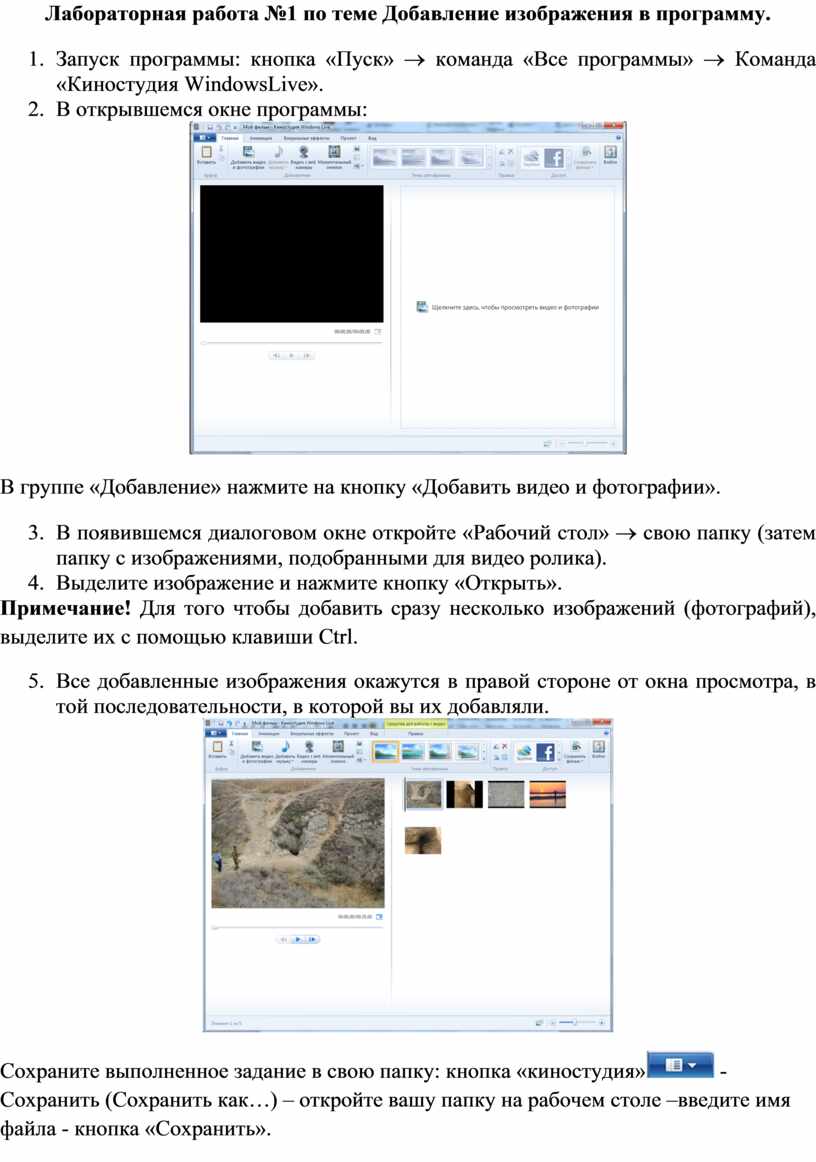The width and height of the screenshot is (816, 1162).
Task: Click the Facebook icon in the black-preview window
Action: tap(554, 157)
